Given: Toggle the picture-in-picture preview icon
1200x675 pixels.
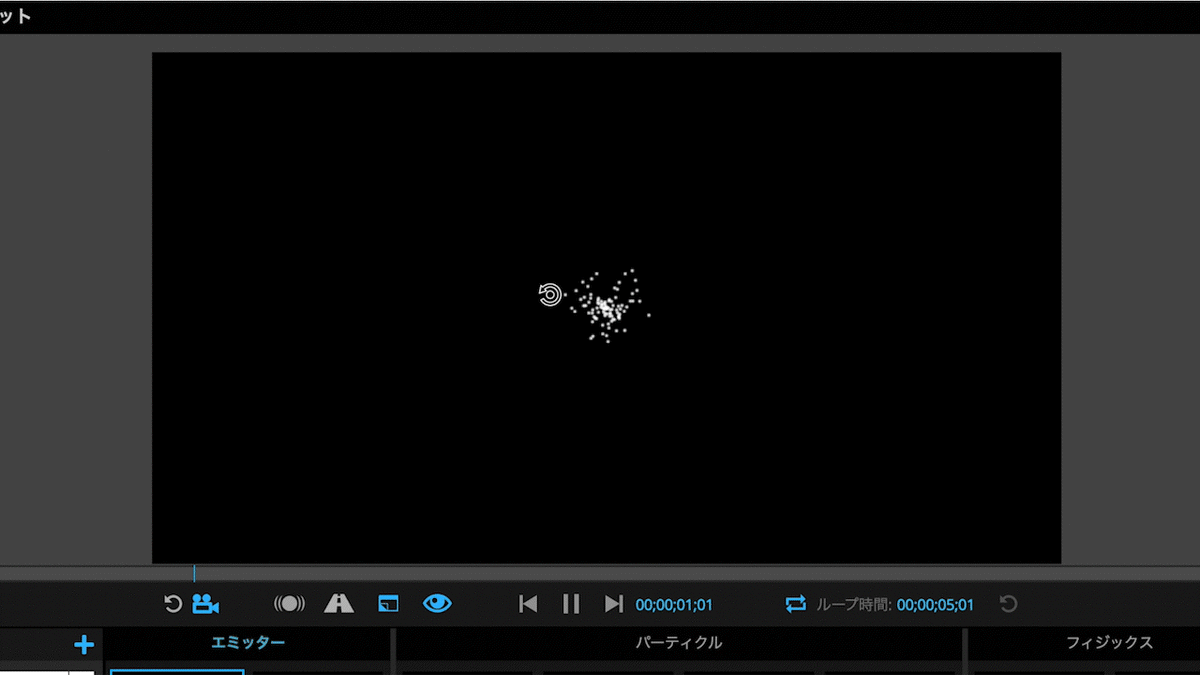Looking at the screenshot, I should click(387, 603).
